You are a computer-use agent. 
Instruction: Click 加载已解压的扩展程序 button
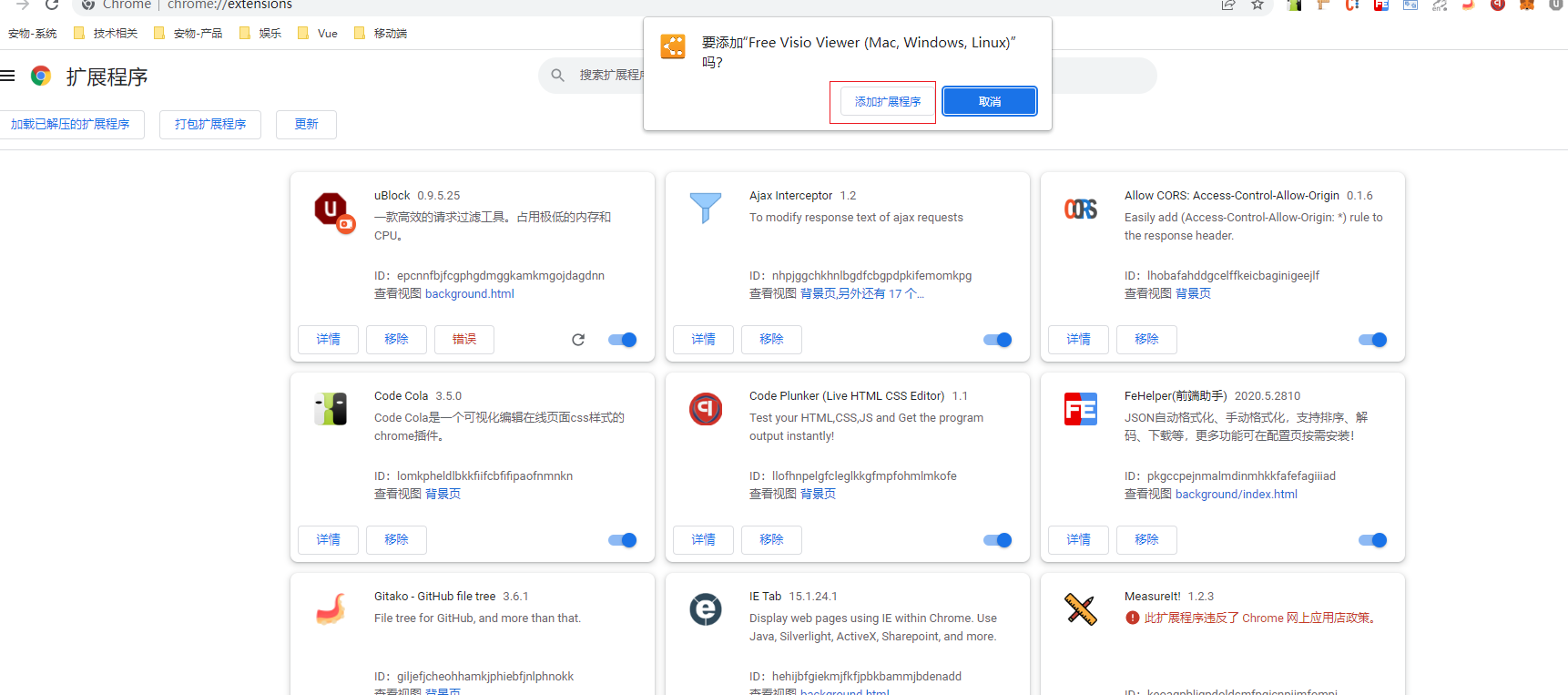(x=70, y=125)
